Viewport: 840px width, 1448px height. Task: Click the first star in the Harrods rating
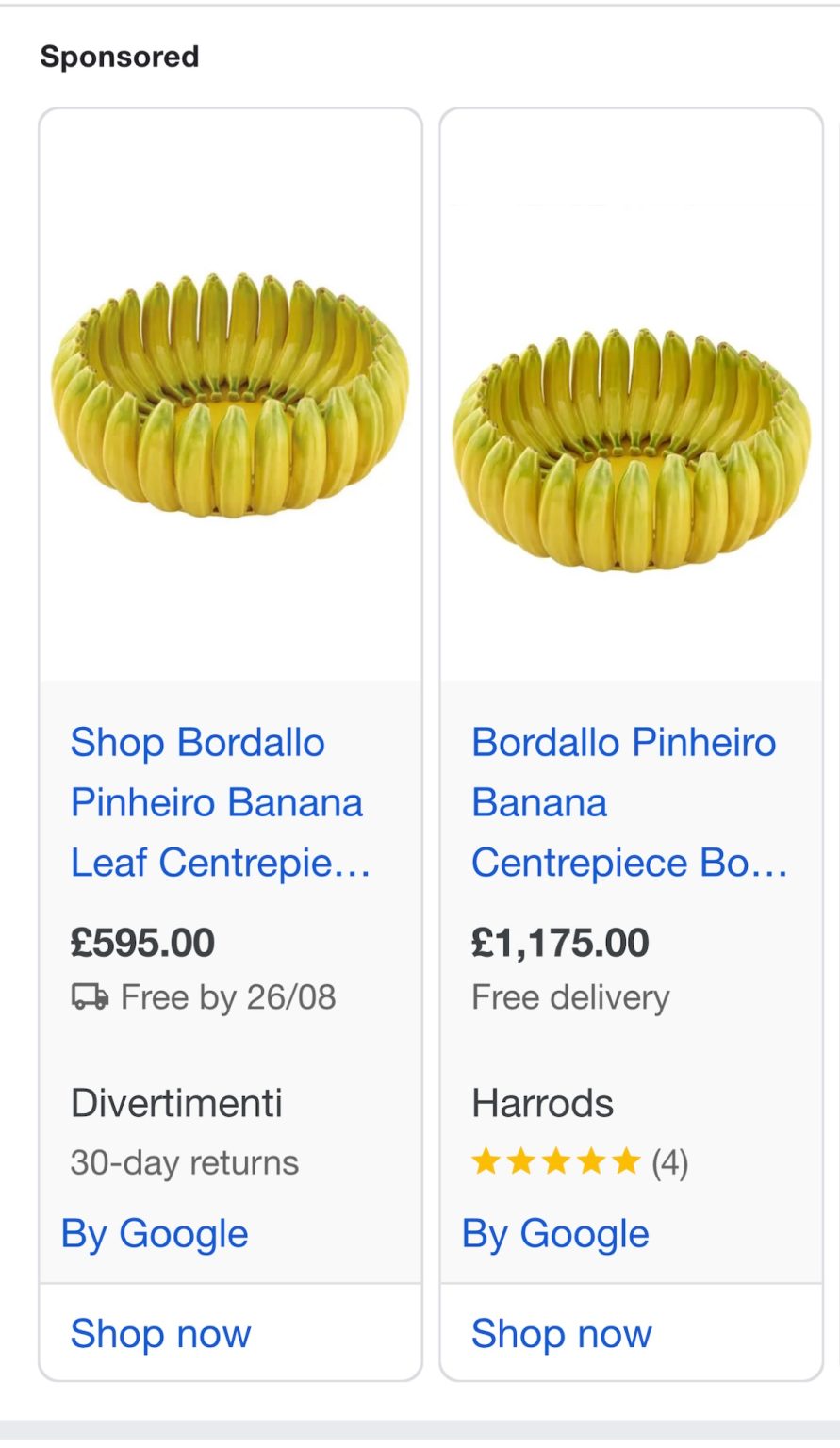[486, 1161]
